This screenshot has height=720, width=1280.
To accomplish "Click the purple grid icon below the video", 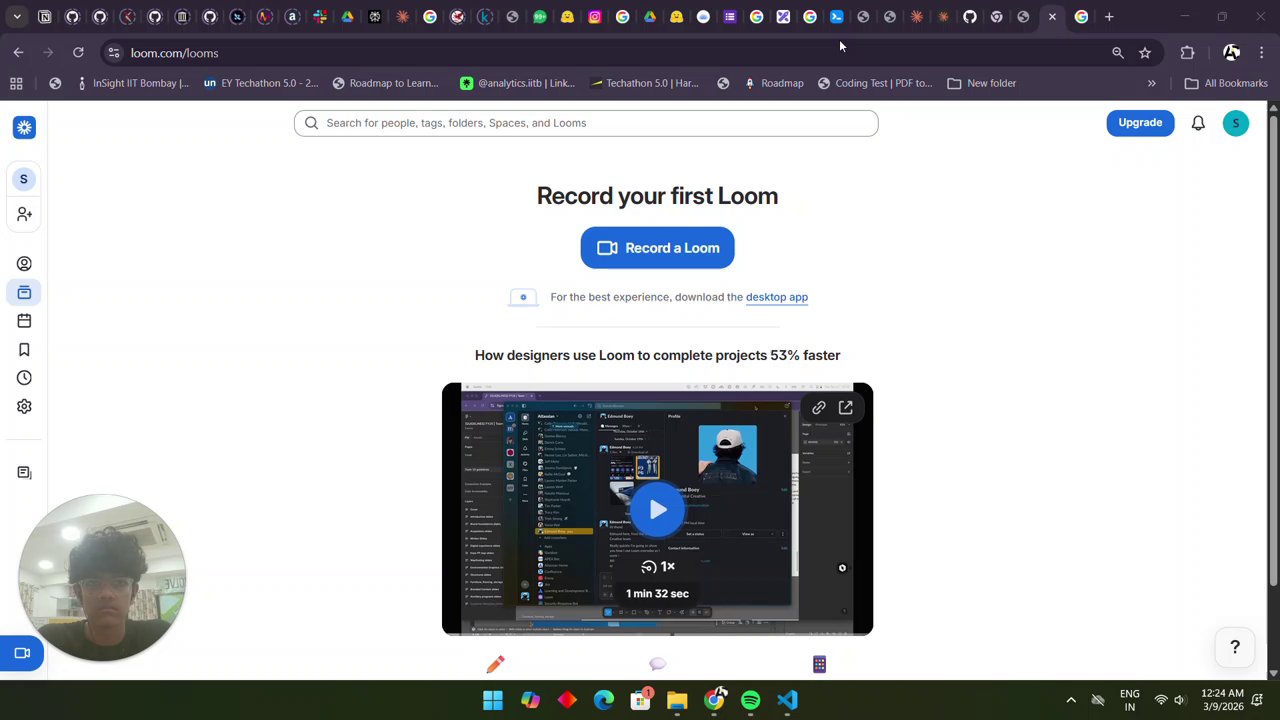I will click(x=819, y=664).
